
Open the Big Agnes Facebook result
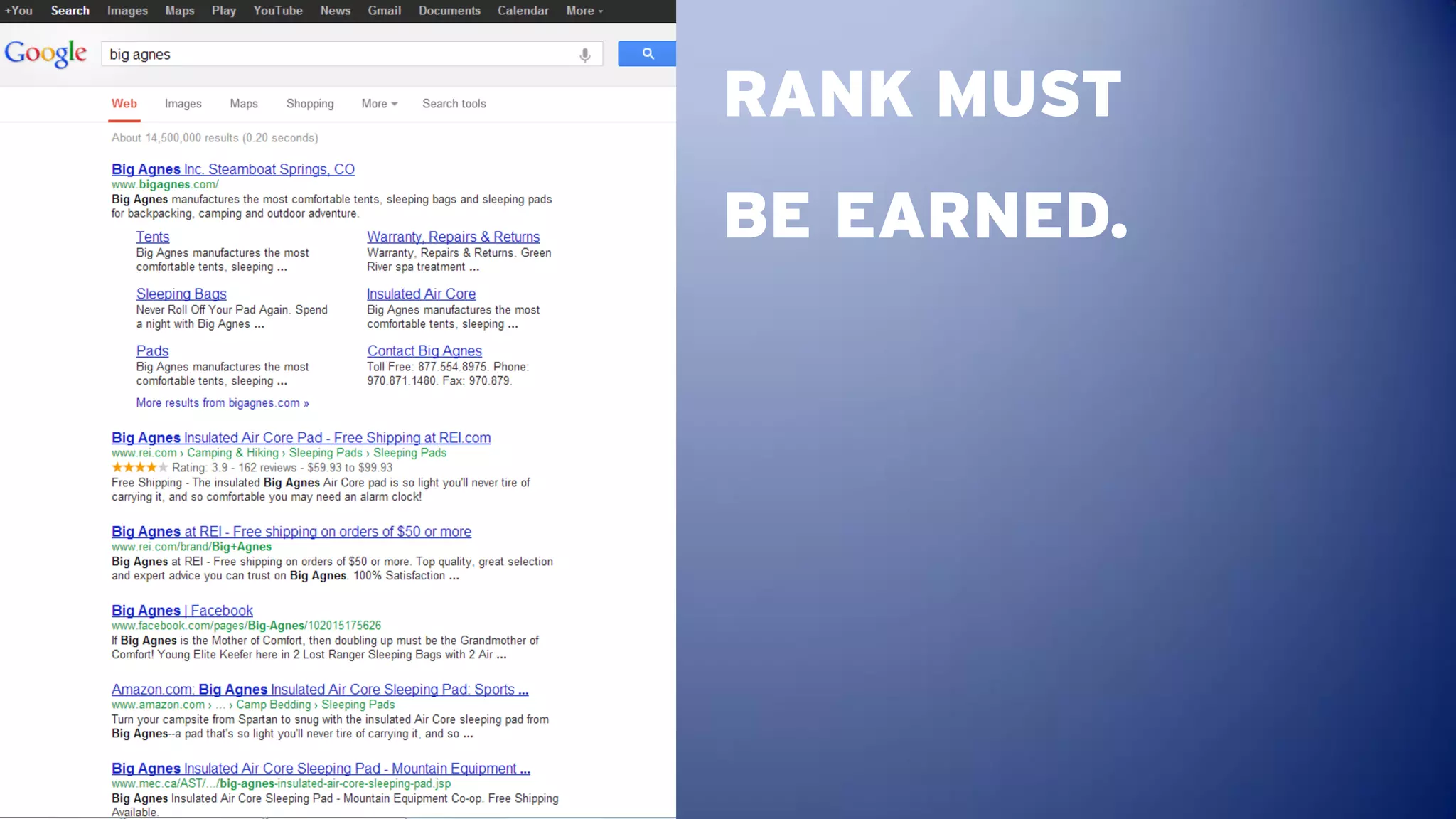point(182,611)
